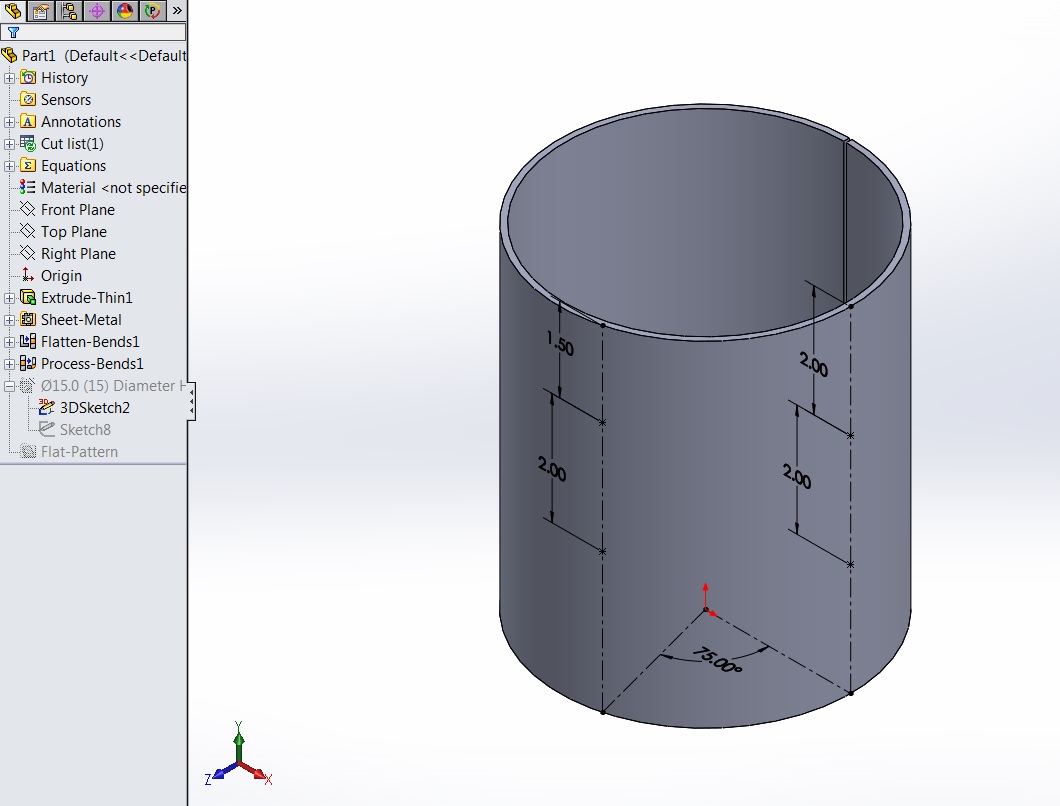Open the ConfigurationManager tab icon
The width and height of the screenshot is (1060, 806).
click(x=68, y=11)
